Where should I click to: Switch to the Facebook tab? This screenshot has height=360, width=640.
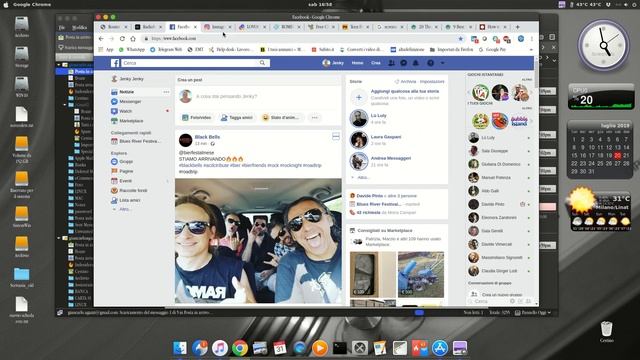point(183,27)
